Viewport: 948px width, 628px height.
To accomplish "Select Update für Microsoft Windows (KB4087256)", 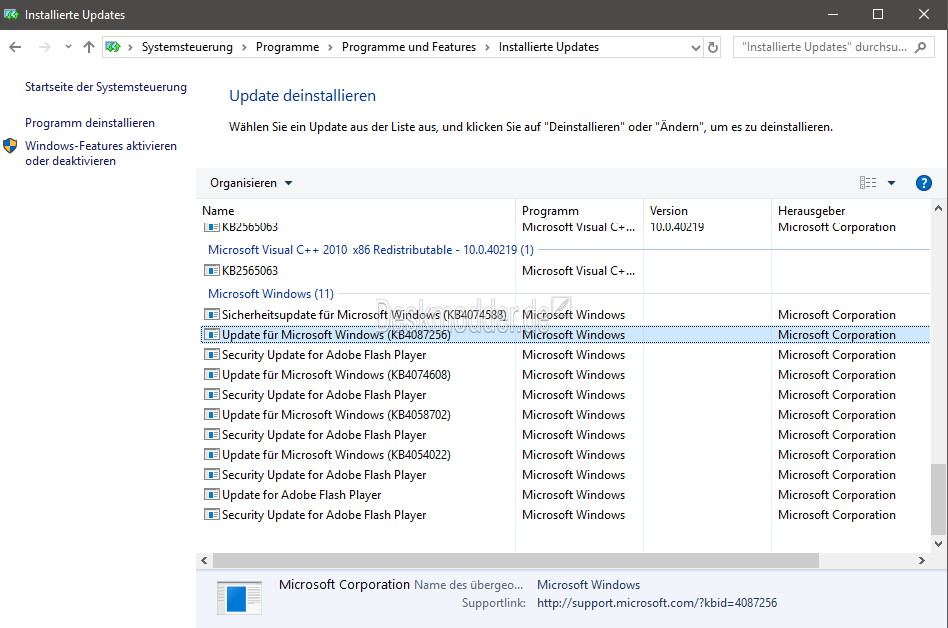I will pos(565,335).
